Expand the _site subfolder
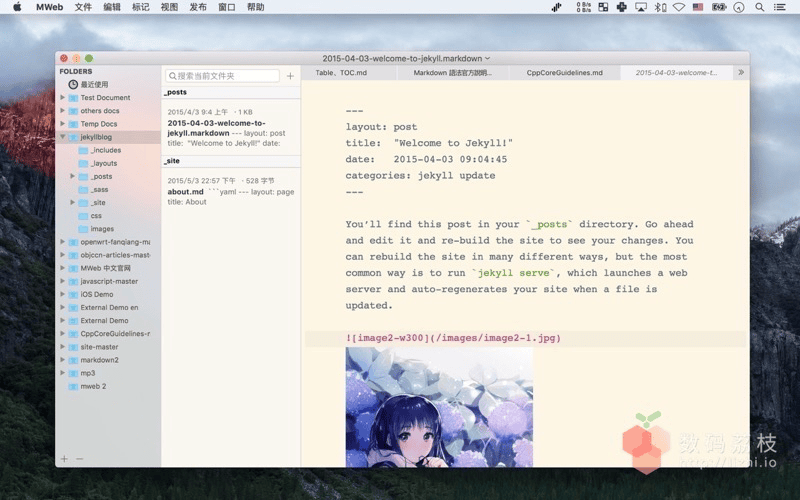Screen dimensions: 800x500 click(72, 202)
